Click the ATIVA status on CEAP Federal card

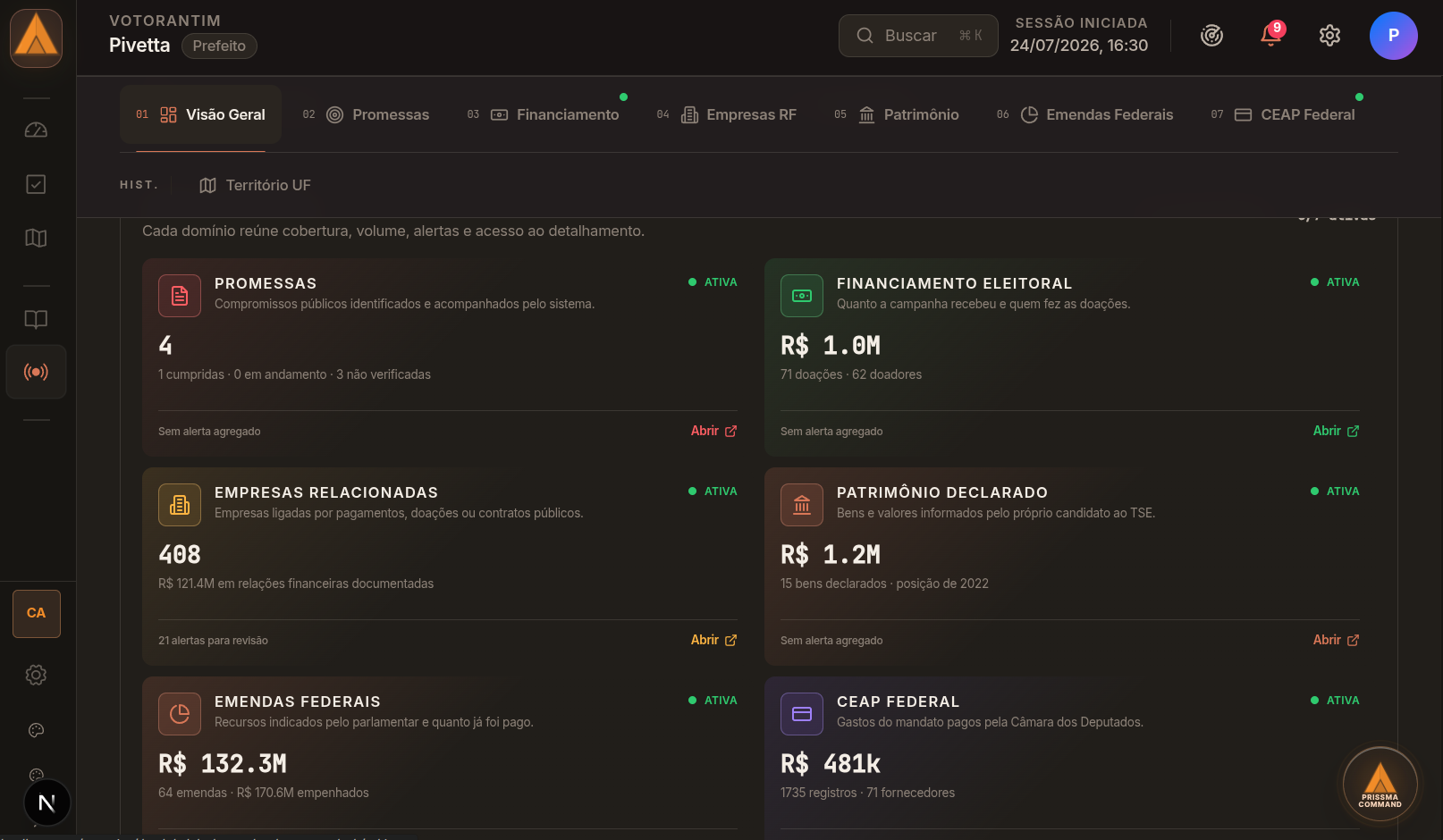coord(1335,701)
